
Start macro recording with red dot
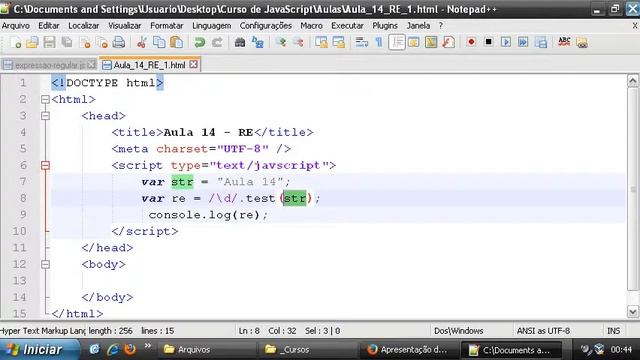pos(471,42)
